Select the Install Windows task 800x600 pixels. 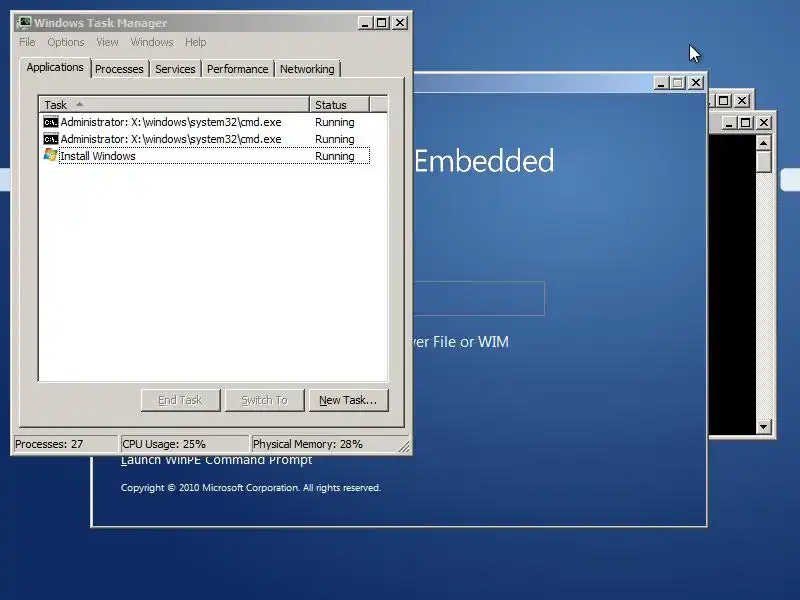[206, 156]
